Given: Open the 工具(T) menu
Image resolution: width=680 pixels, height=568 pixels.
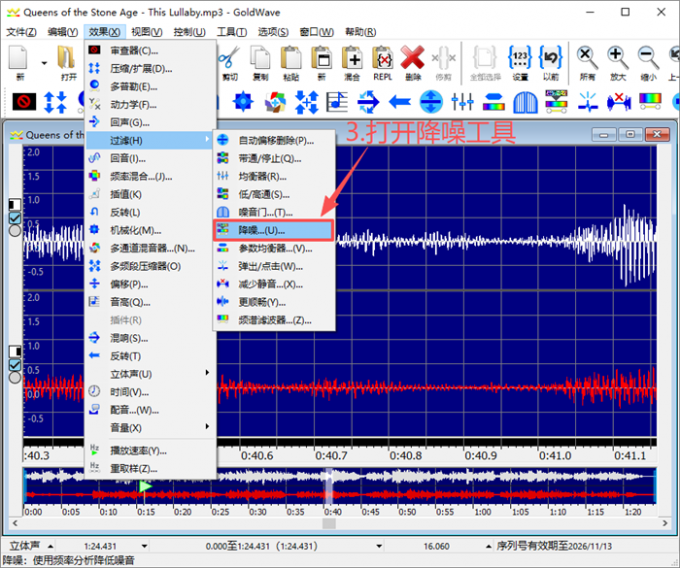Looking at the screenshot, I should coord(232,32).
